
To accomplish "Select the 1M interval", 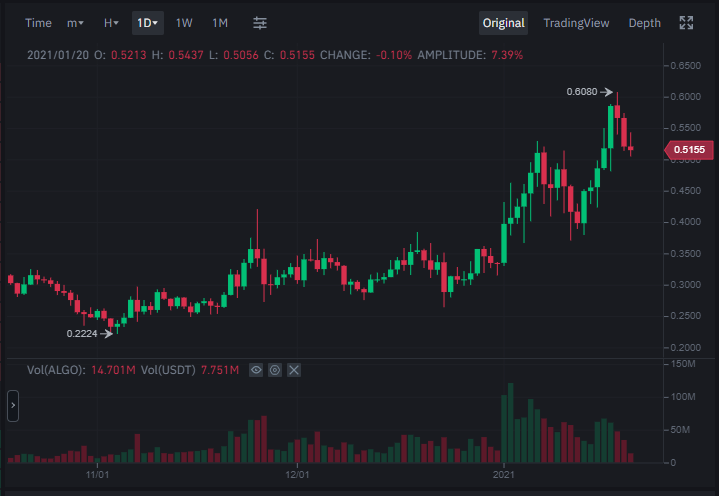I will pos(220,23).
